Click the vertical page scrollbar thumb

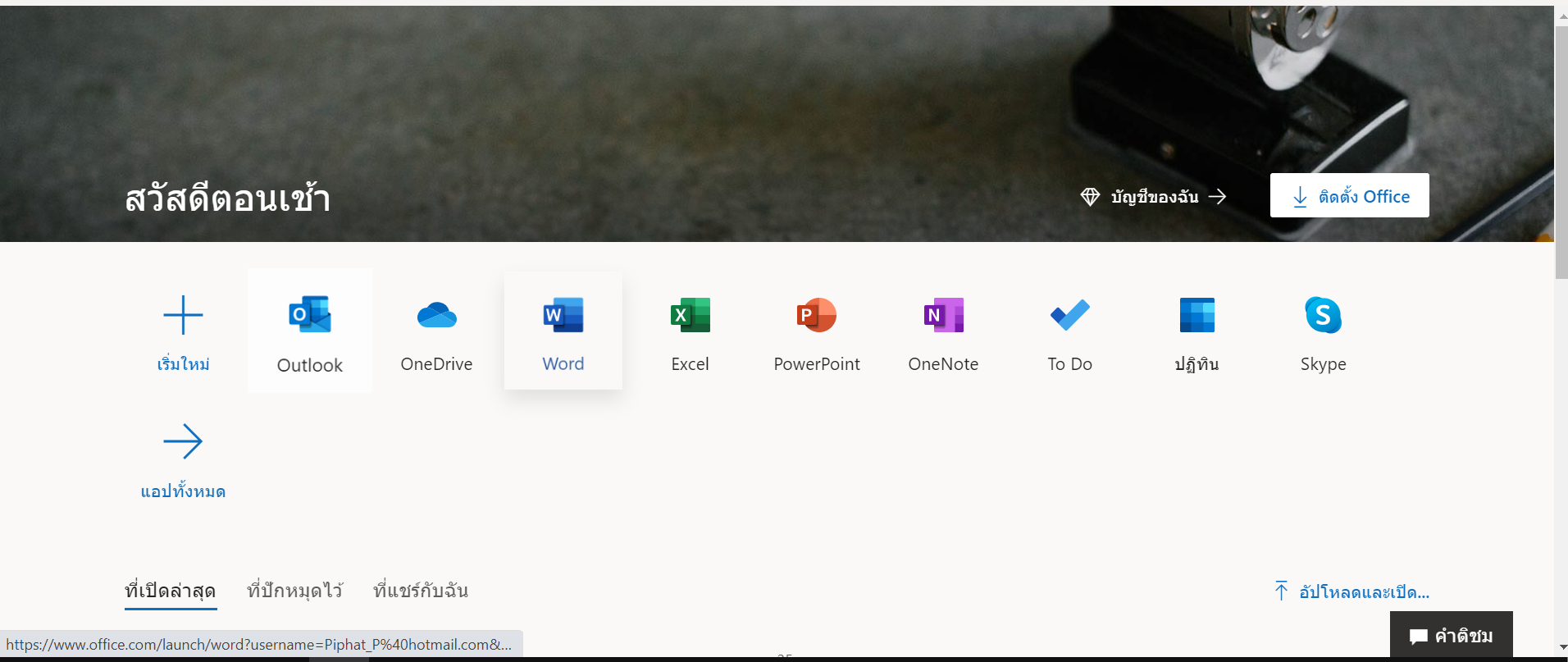(1561, 152)
